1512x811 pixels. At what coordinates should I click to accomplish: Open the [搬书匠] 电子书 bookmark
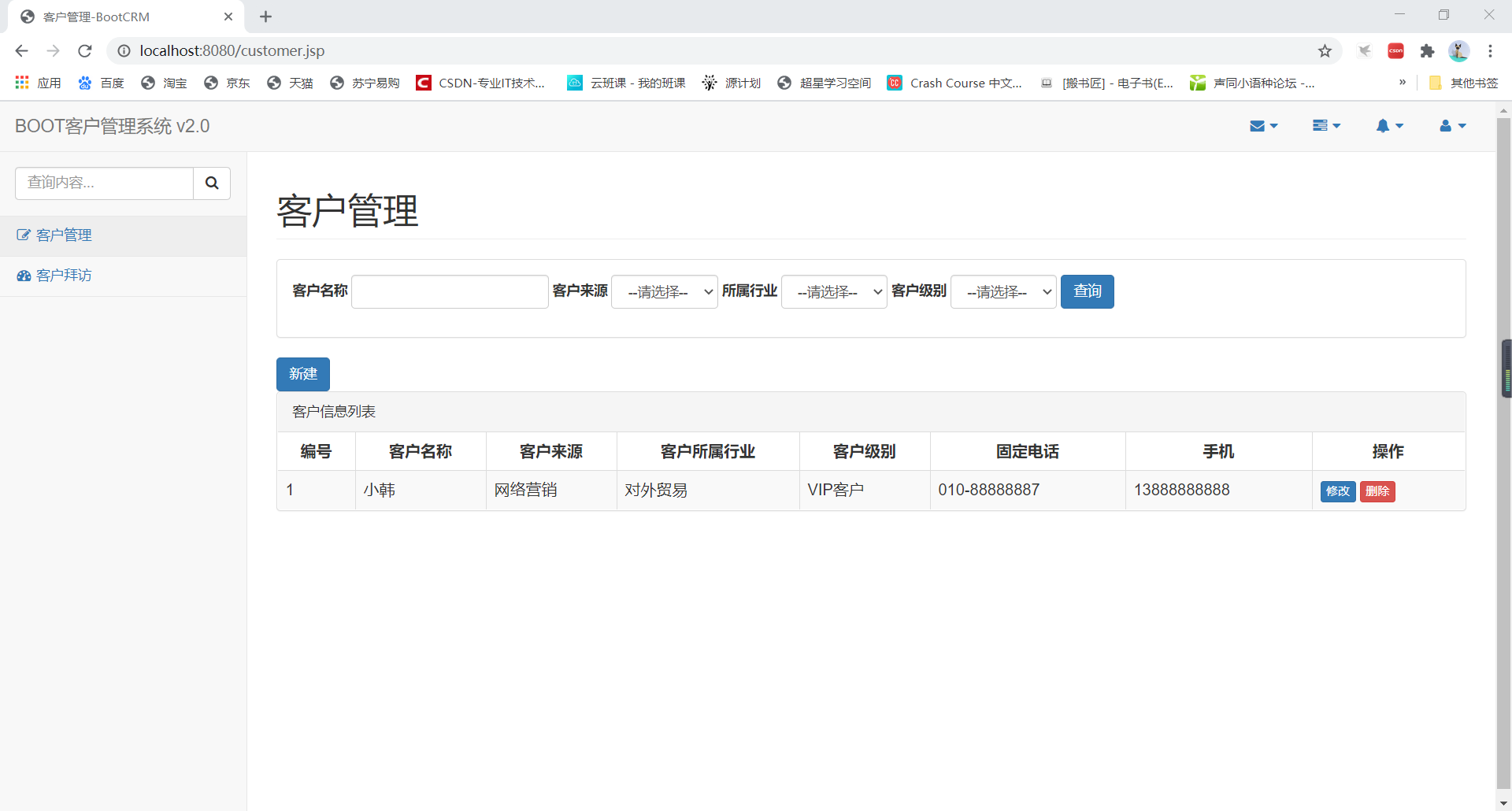(x=1106, y=83)
